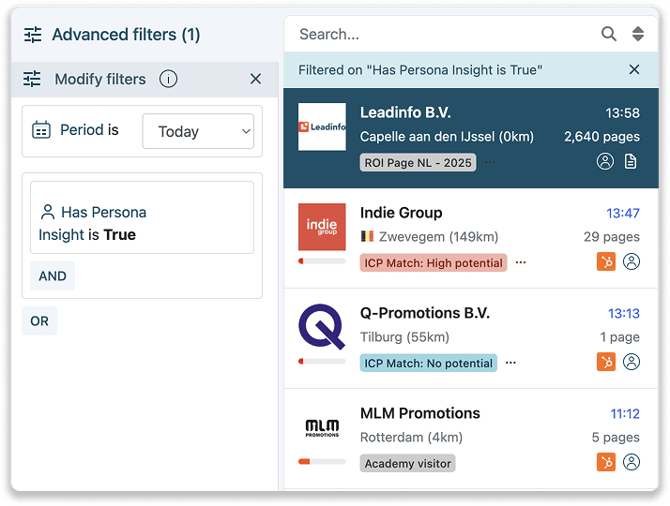Click the HubSpot icon on Indie Group

tap(605, 262)
